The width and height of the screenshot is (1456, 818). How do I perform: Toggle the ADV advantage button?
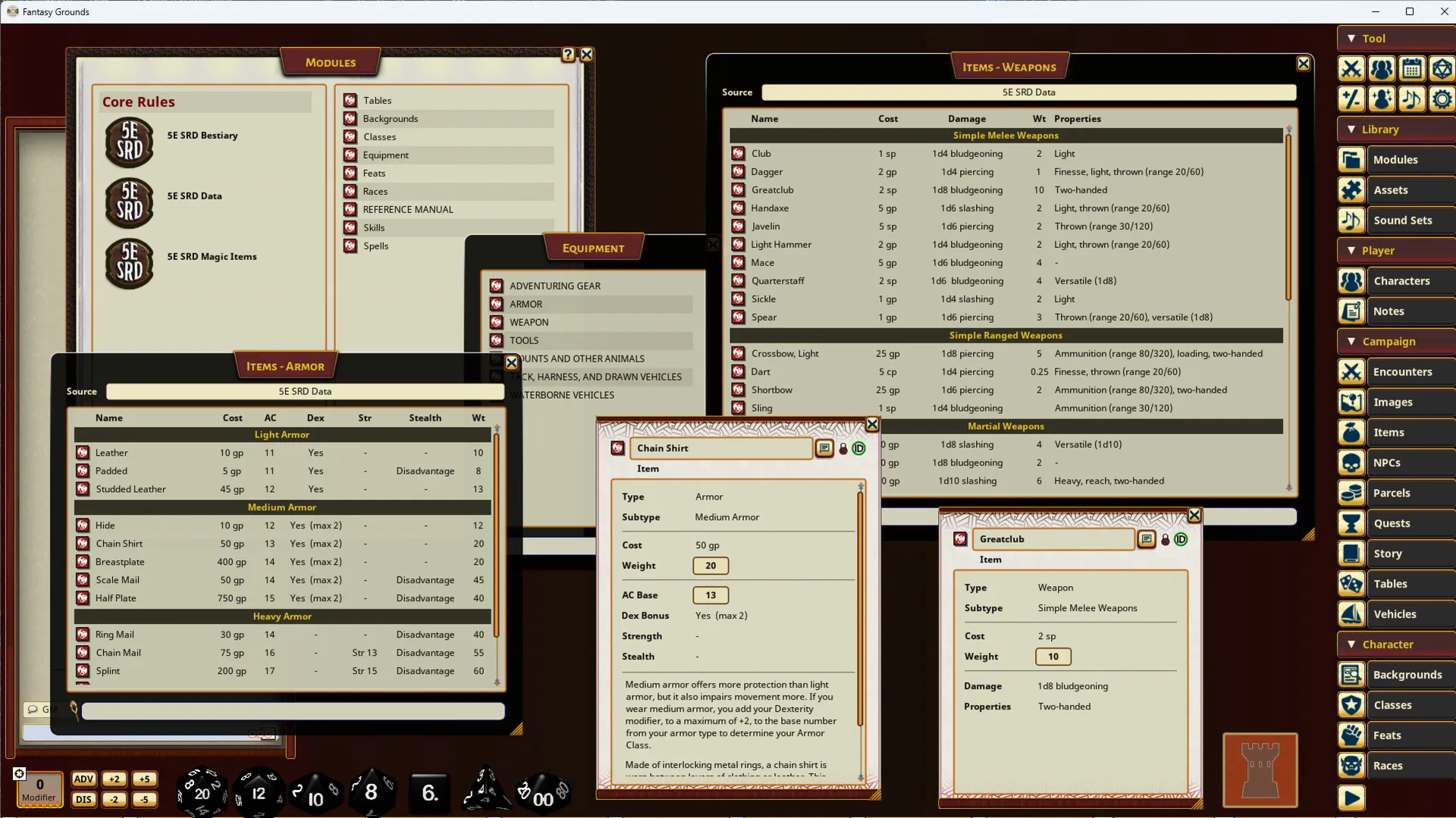point(83,779)
